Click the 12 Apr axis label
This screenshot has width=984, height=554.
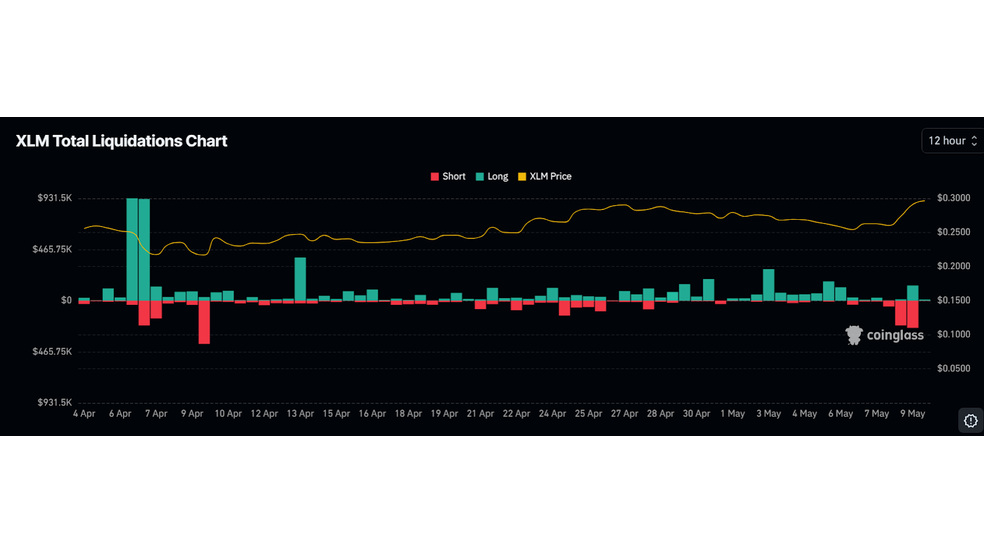click(264, 413)
